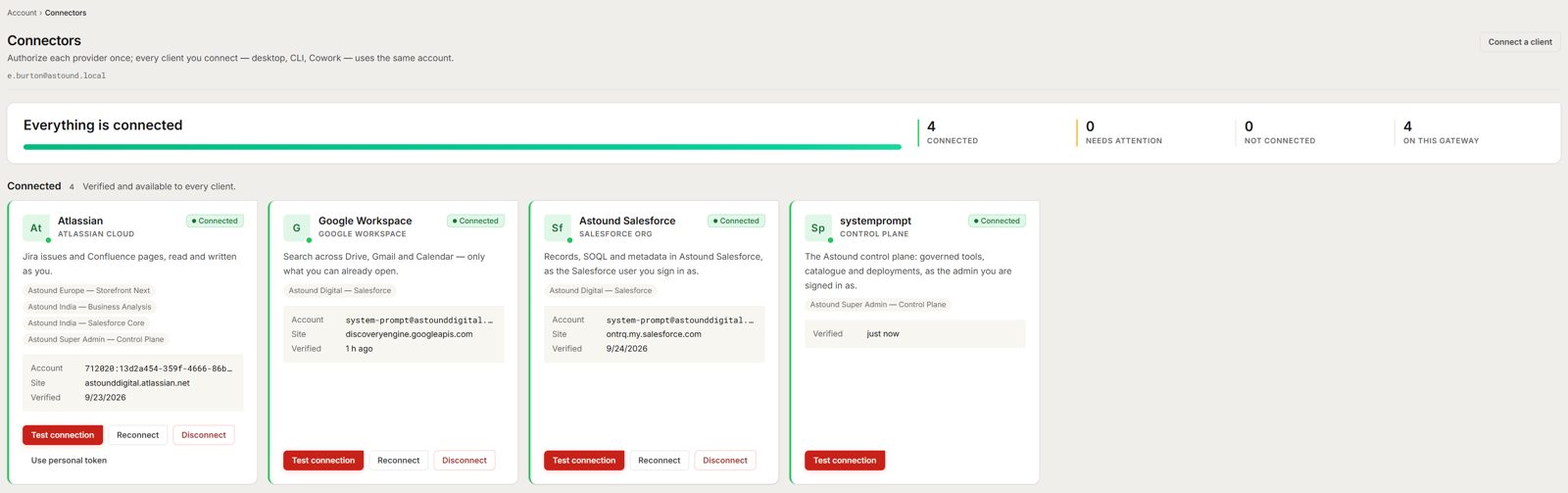Click Connected status badge on Astound Salesforce card
Image resolution: width=1568 pixels, height=493 pixels.
pos(736,221)
